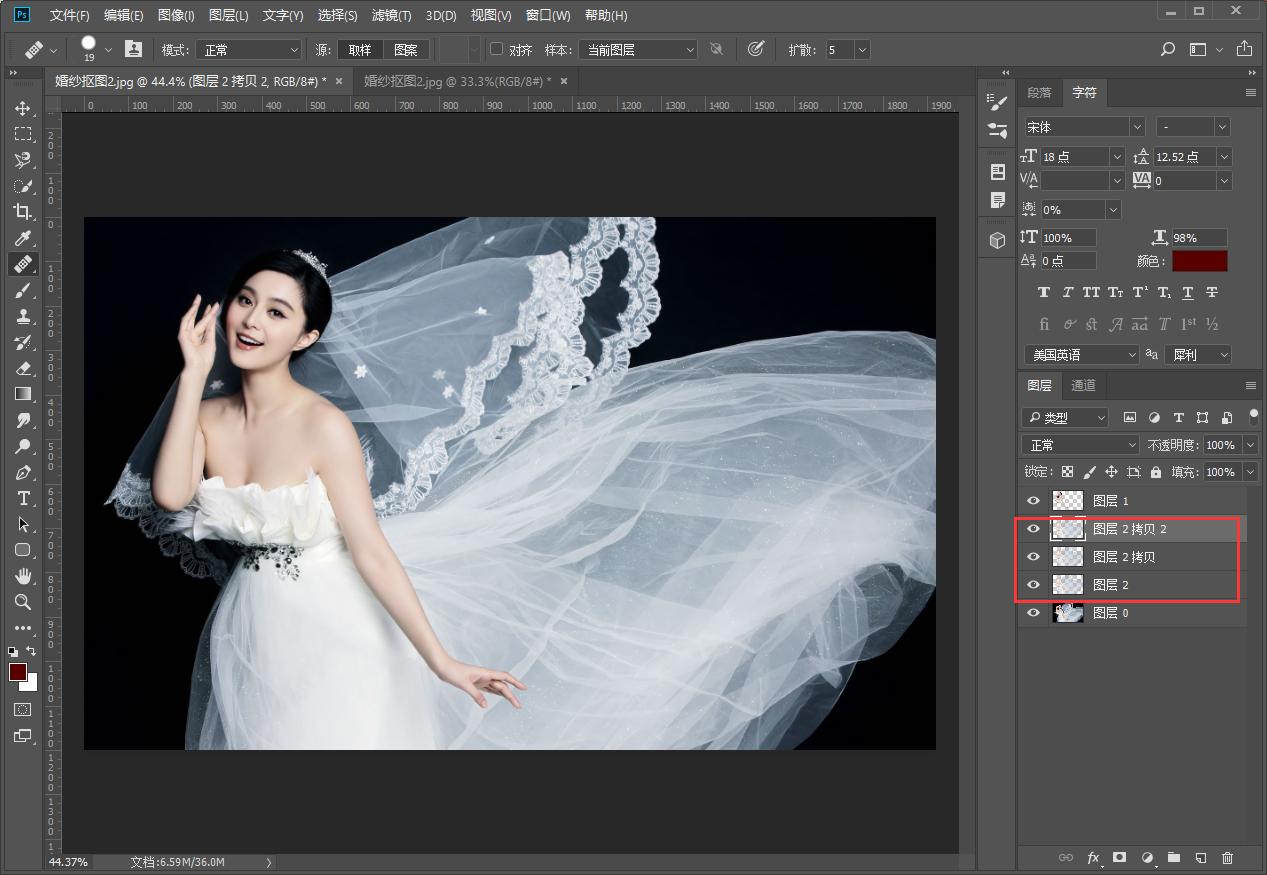This screenshot has width=1267, height=875.
Task: Open the font size dropdown showing 18 点
Action: pos(1117,157)
